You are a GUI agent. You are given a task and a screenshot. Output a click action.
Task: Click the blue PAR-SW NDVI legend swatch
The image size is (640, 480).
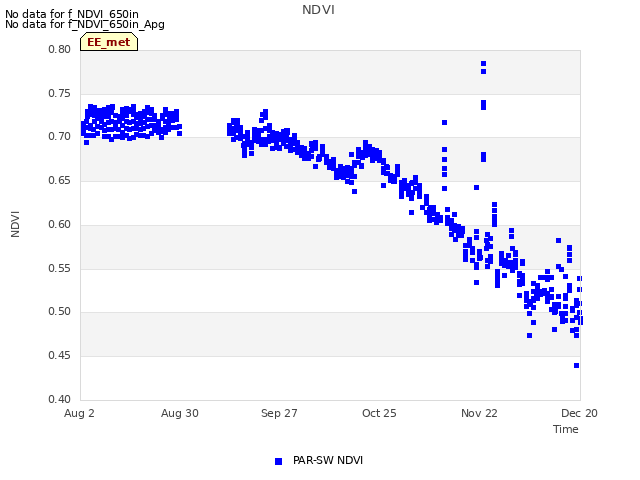pos(278,461)
